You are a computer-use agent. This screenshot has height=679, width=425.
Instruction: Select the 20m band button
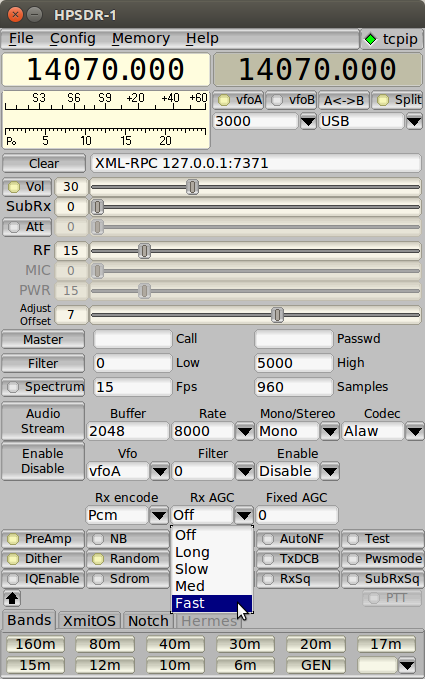tap(315, 644)
